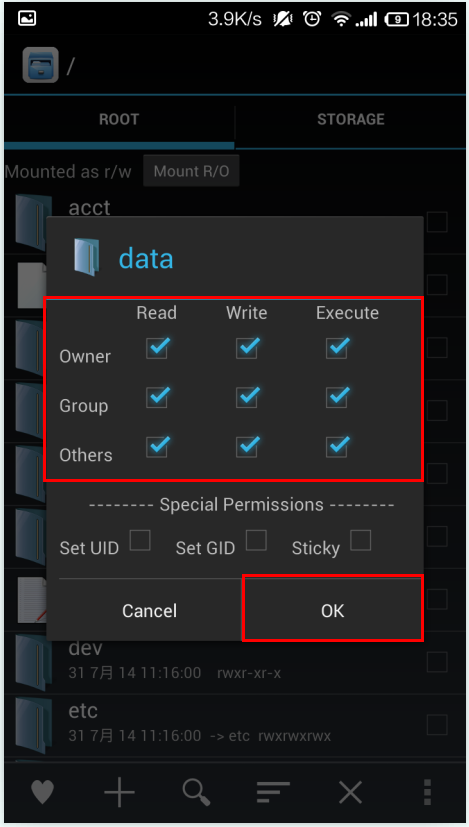This screenshot has width=469, height=827.
Task: Tap the plus add-new icon
Action: [x=119, y=792]
